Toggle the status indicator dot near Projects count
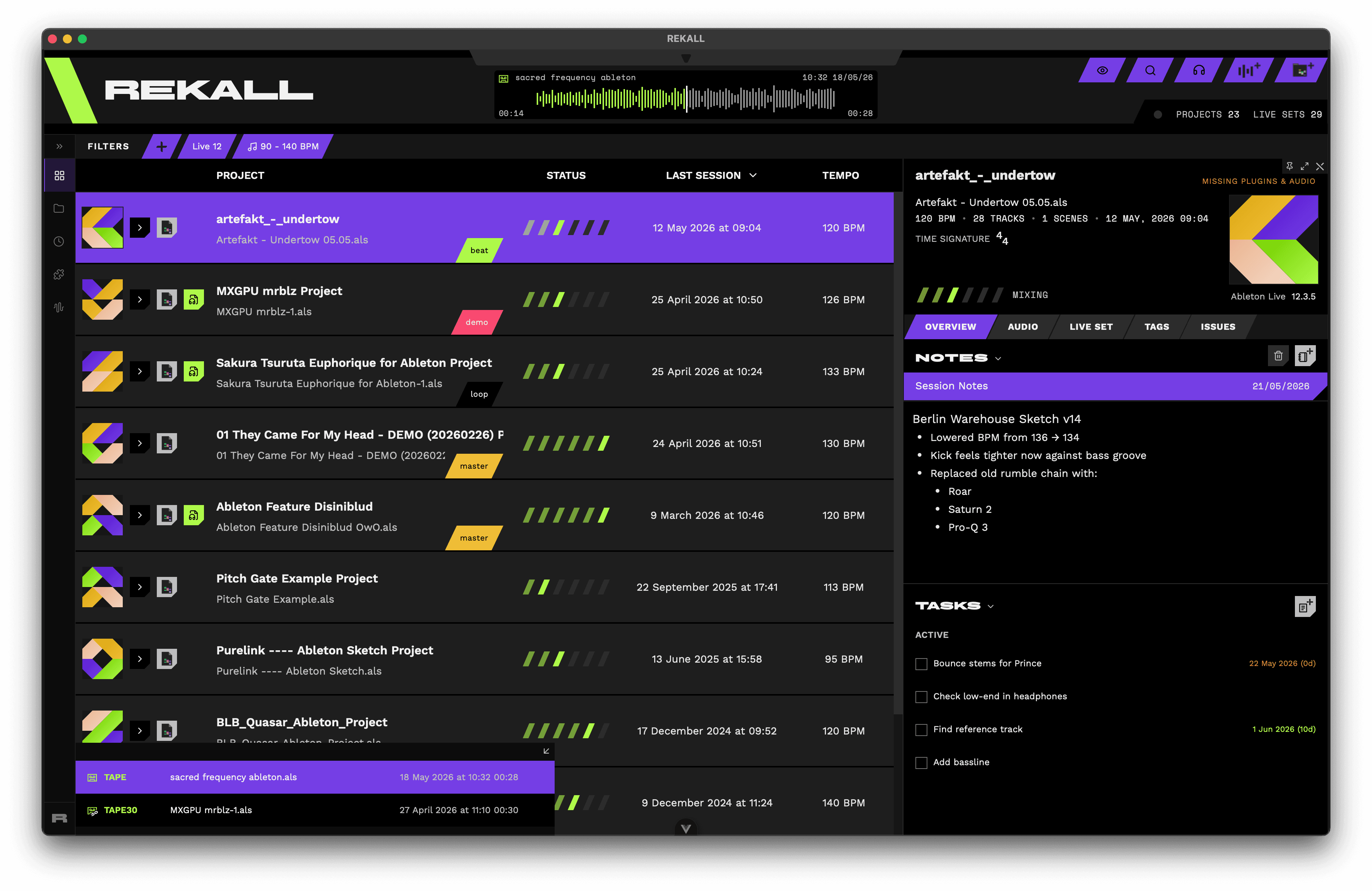1372x891 pixels. [x=1158, y=114]
